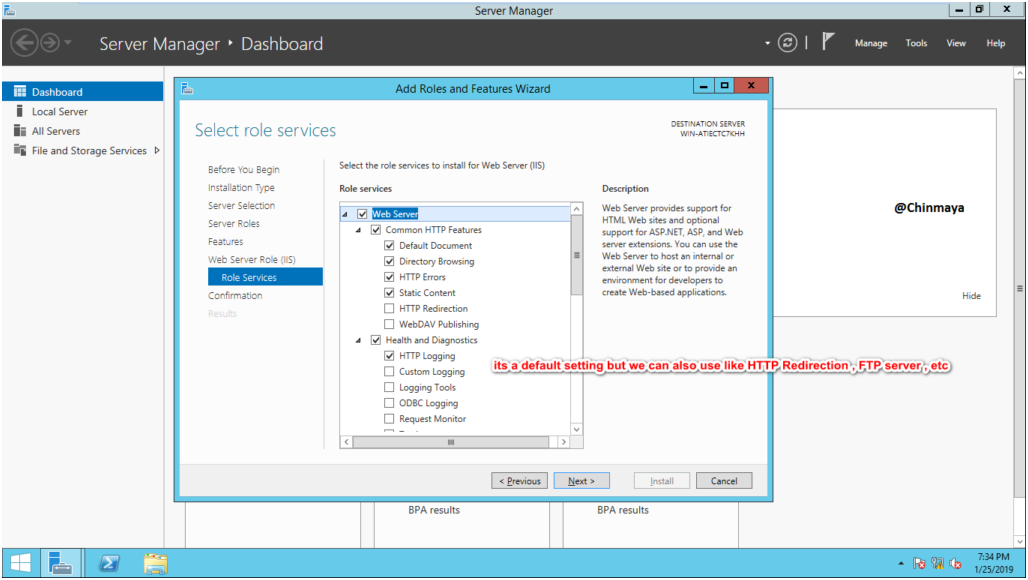The image size is (1028, 580).
Task: Click the Dashboard icon in the sidebar
Action: click(x=20, y=92)
